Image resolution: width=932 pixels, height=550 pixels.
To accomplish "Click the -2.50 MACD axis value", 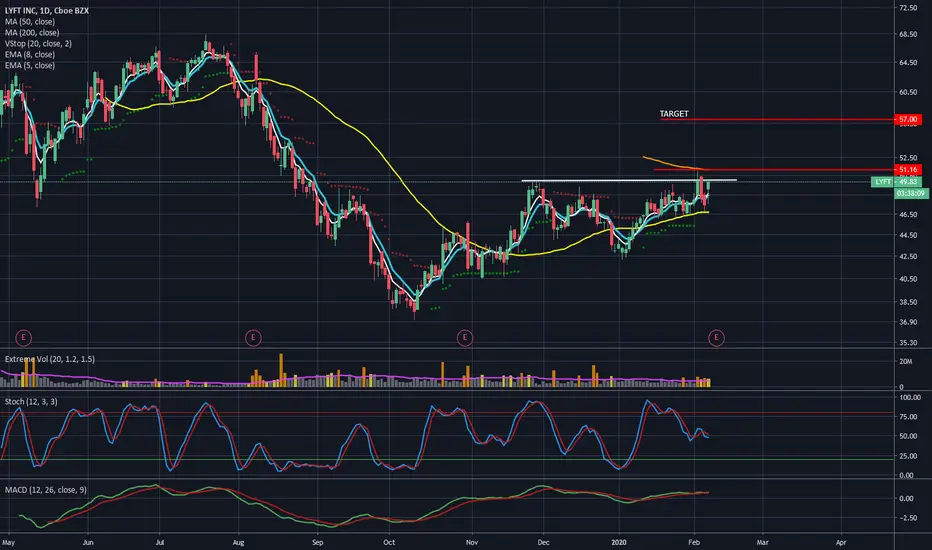I will 907,518.
